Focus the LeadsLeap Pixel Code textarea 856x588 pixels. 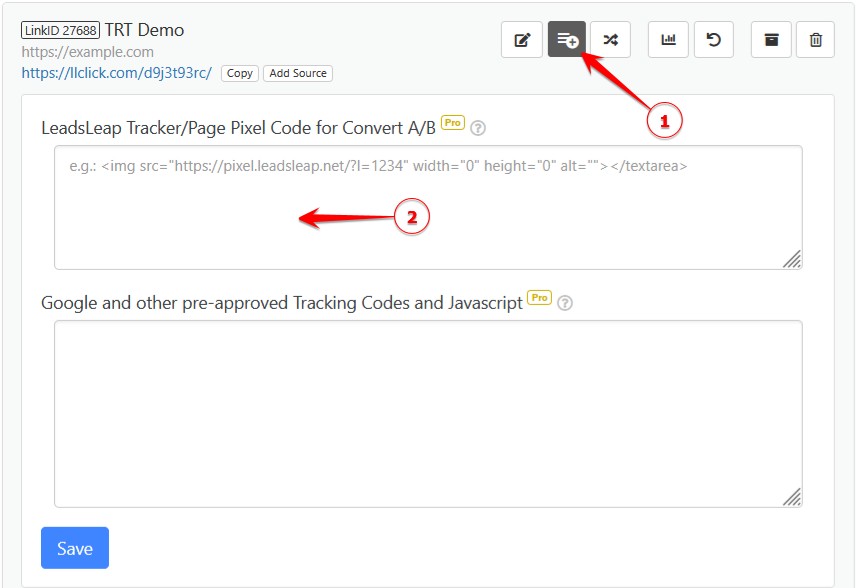pyautogui.click(x=427, y=207)
